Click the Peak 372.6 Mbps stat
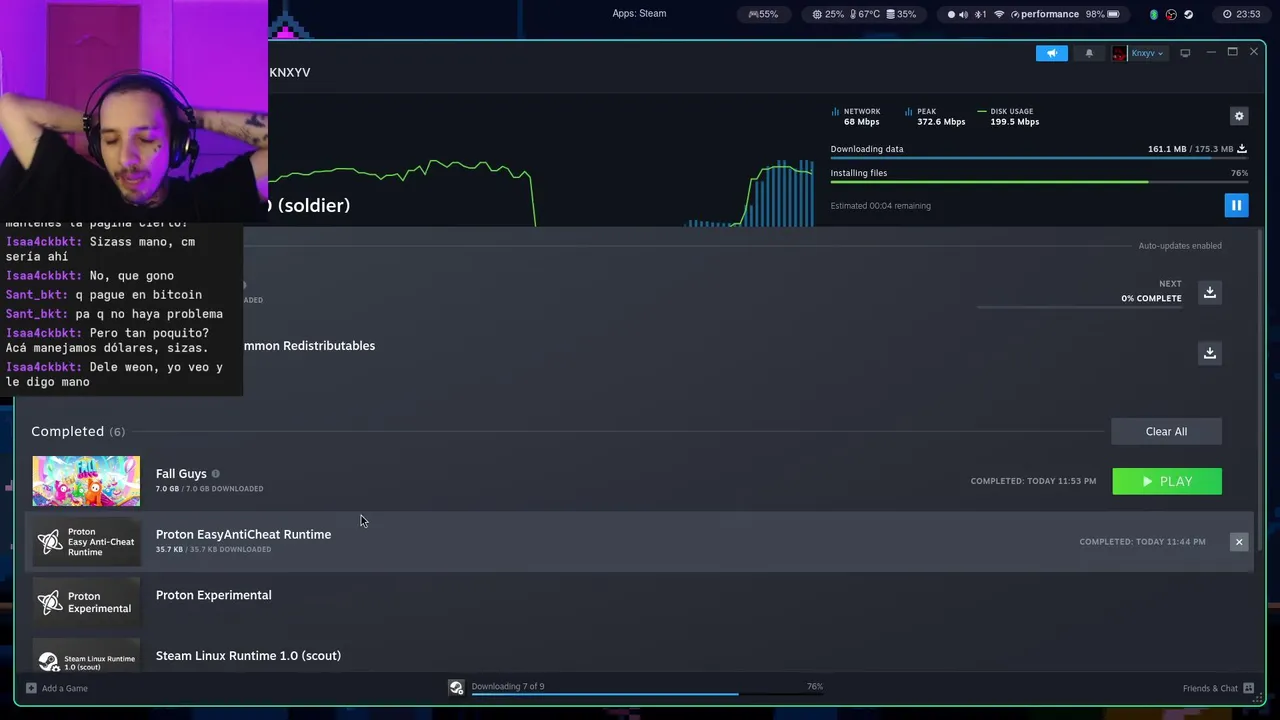The height and width of the screenshot is (720, 1280). (935, 117)
